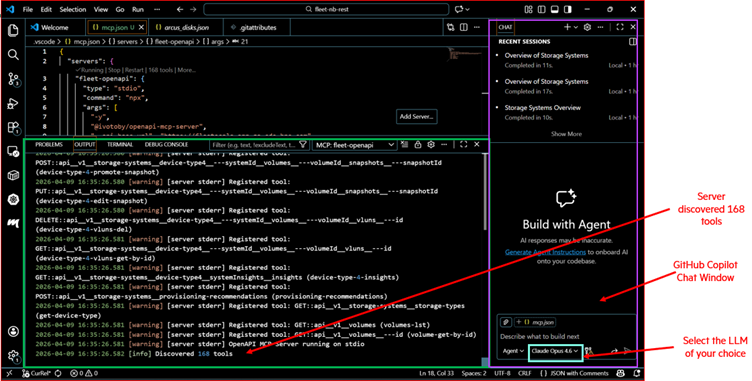
Task: Click the errors and warnings count in status bar
Action: [x=84, y=373]
